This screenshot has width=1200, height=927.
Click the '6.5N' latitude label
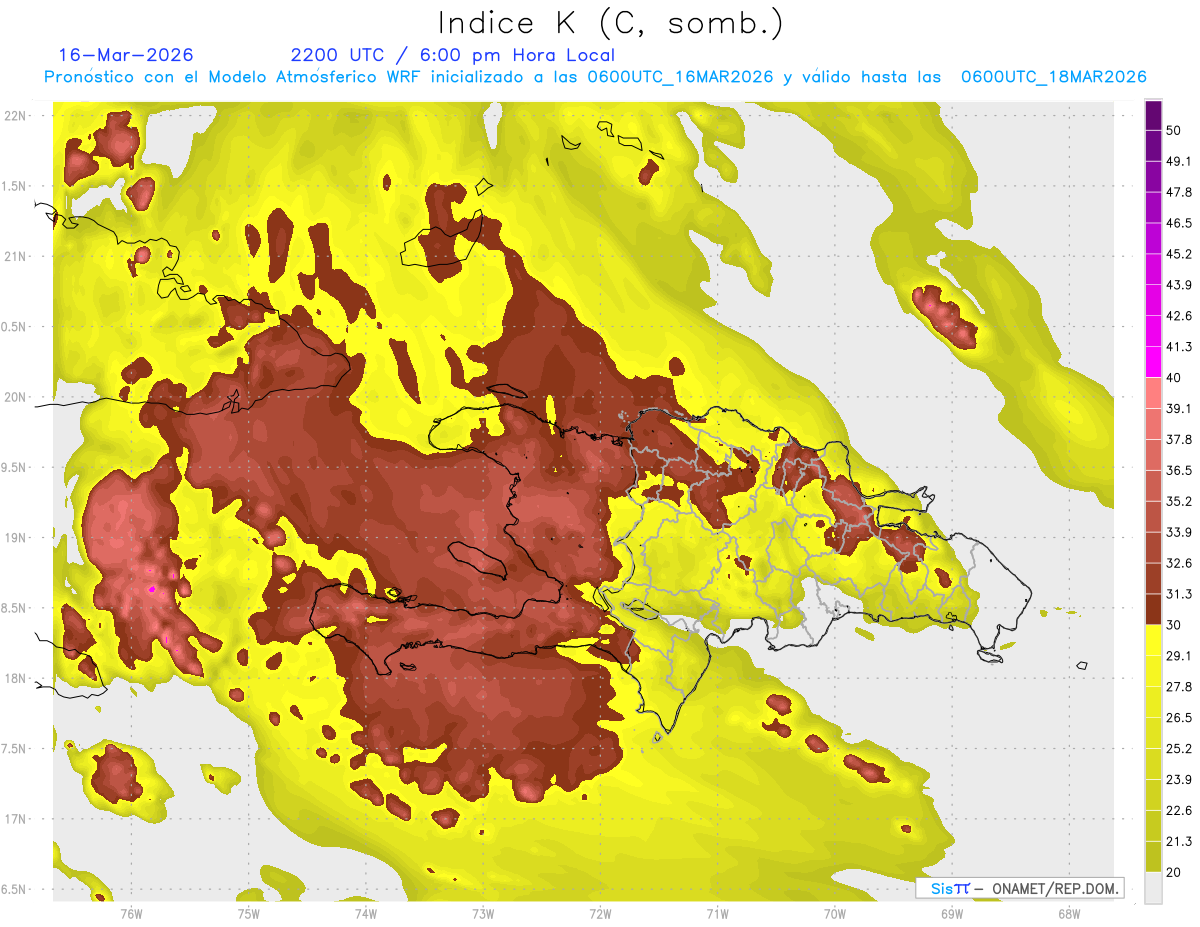click(x=15, y=889)
